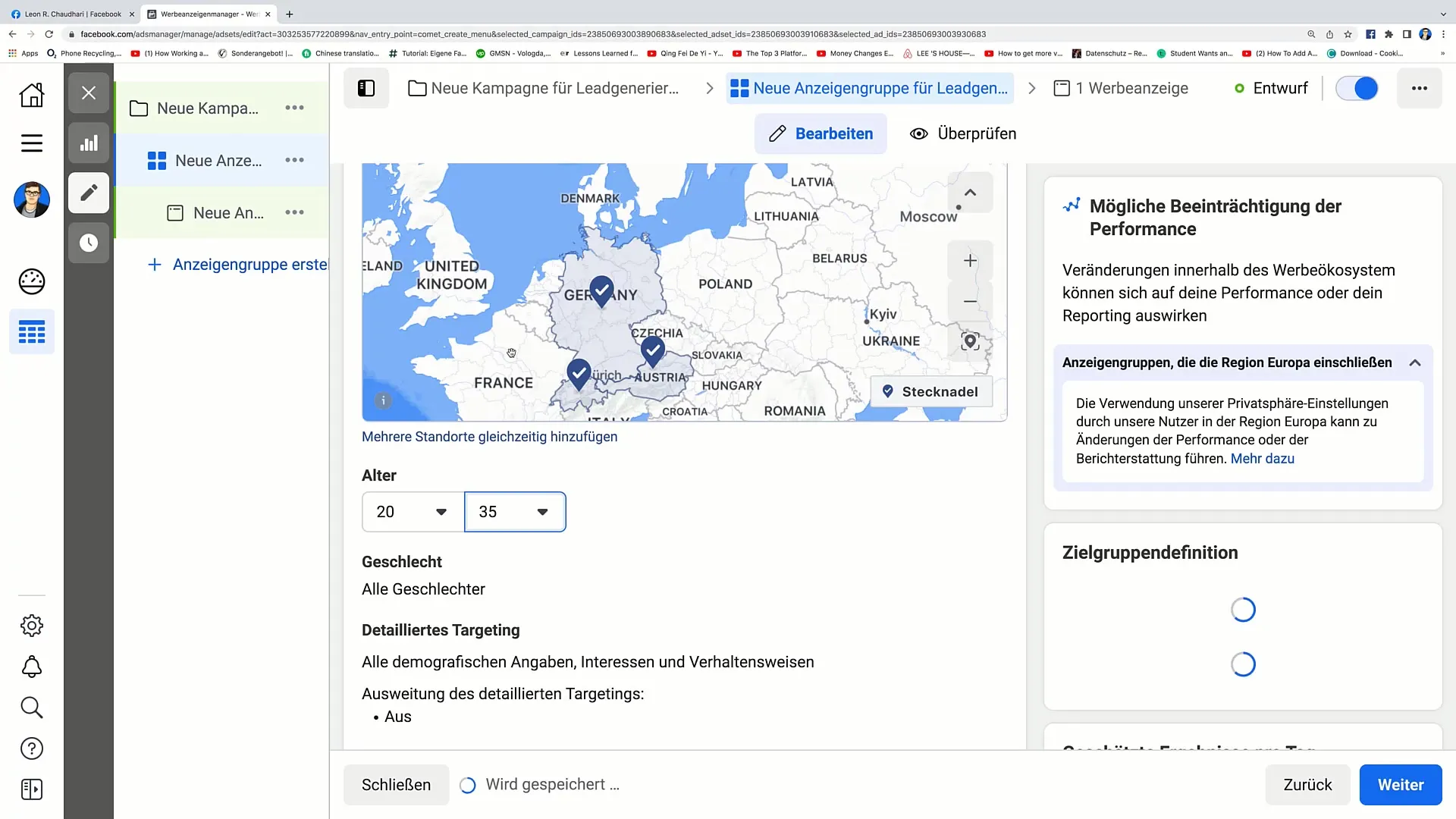Open the help question mark icon
Screen dimensions: 1456x819
[32, 748]
